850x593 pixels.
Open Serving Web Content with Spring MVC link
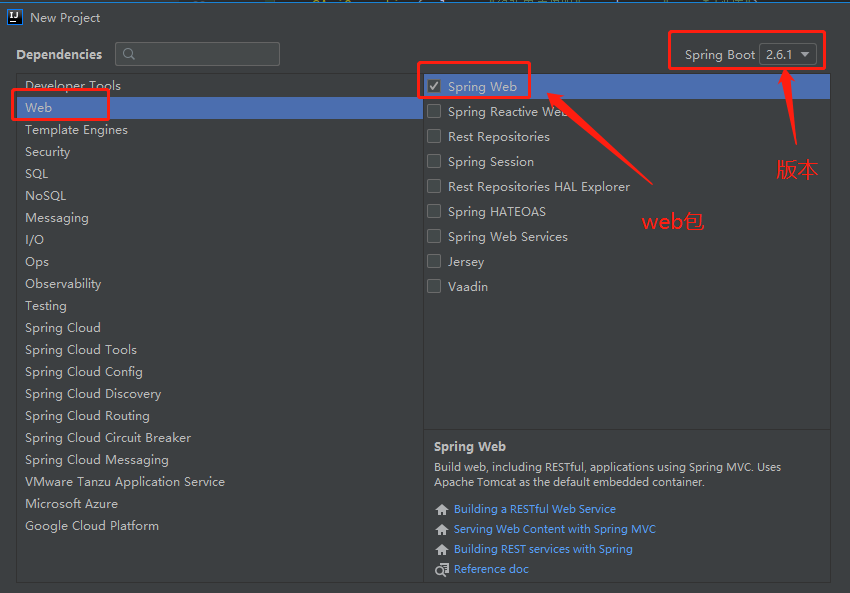[555, 529]
